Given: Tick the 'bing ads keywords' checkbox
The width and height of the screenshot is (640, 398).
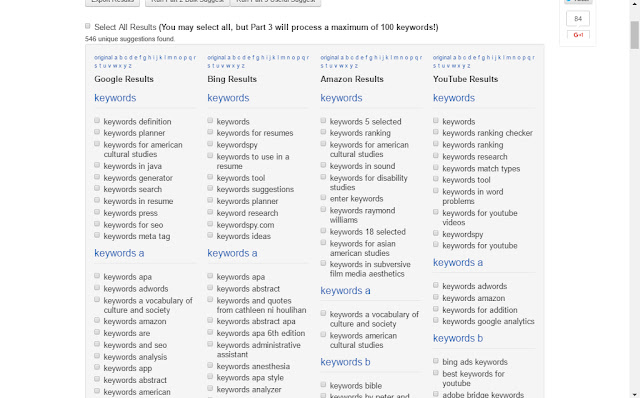Looking at the screenshot, I should [x=436, y=361].
